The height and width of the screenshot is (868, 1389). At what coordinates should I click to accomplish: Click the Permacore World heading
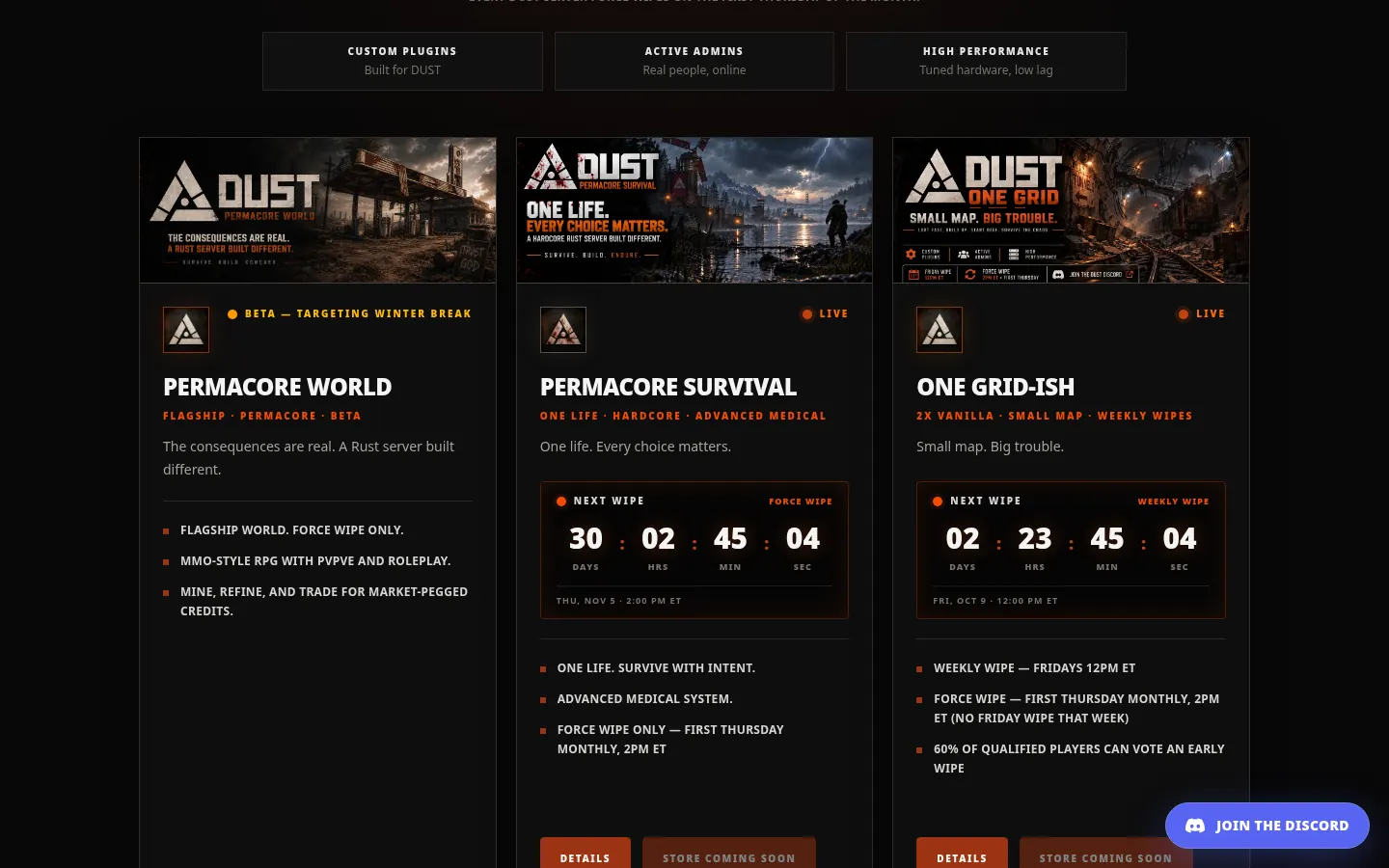point(278,387)
